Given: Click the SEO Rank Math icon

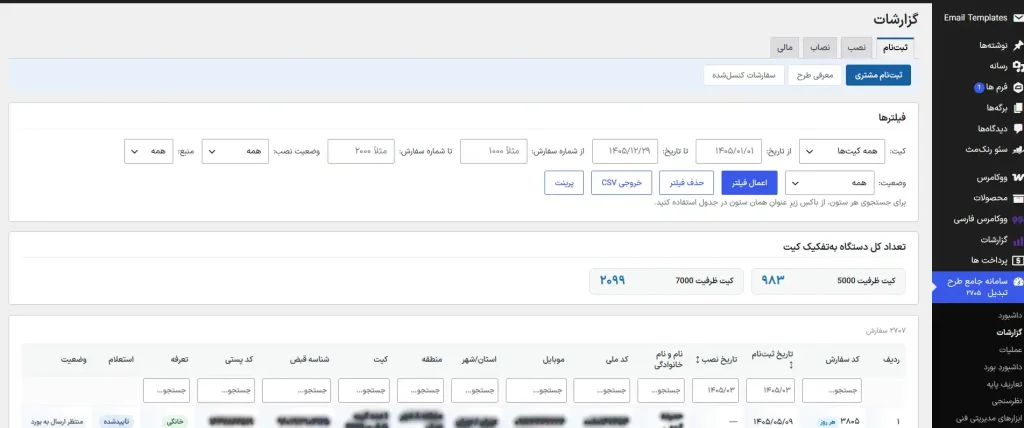Looking at the screenshot, I should [1017, 150].
